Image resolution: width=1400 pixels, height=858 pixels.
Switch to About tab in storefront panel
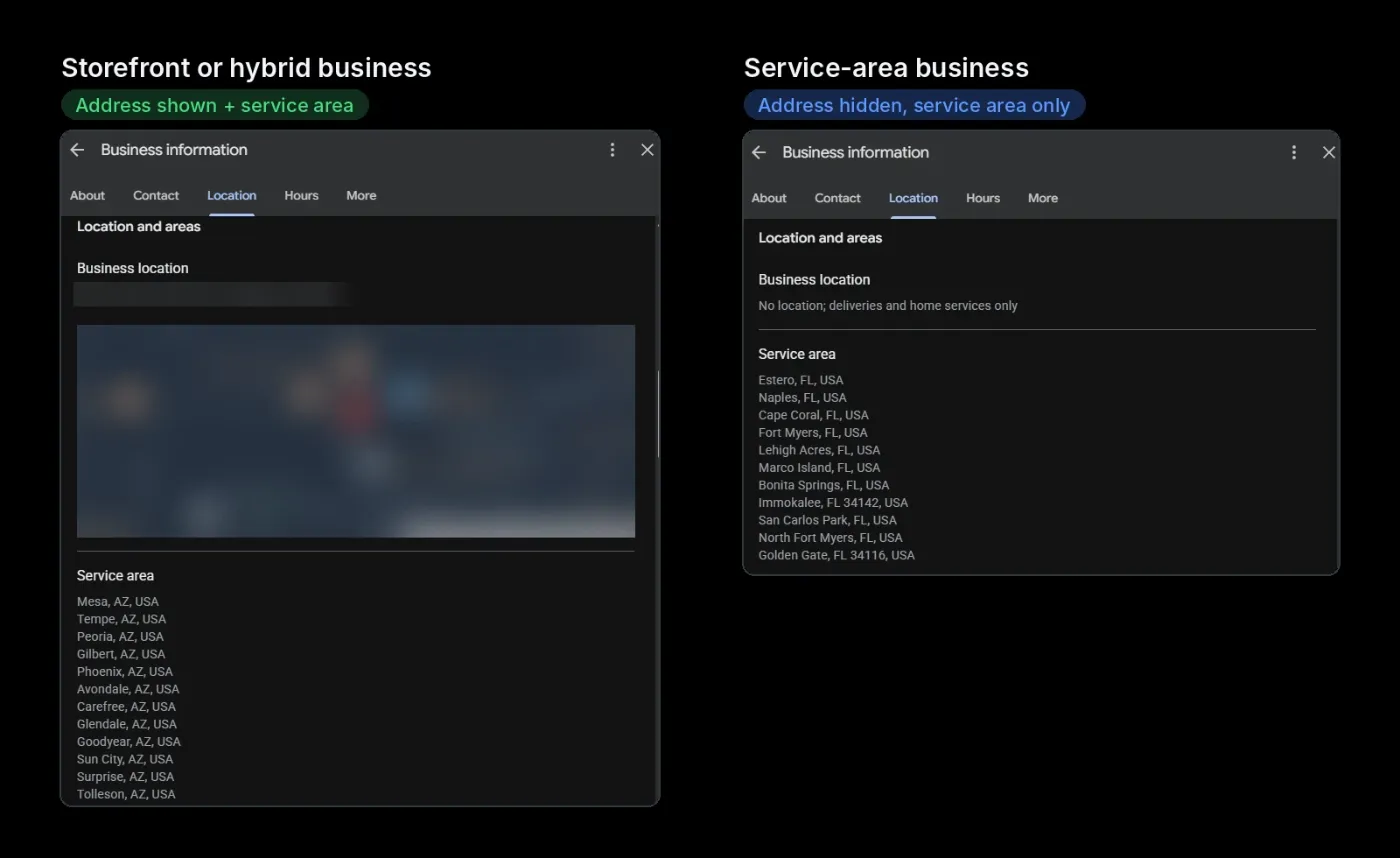pos(87,196)
